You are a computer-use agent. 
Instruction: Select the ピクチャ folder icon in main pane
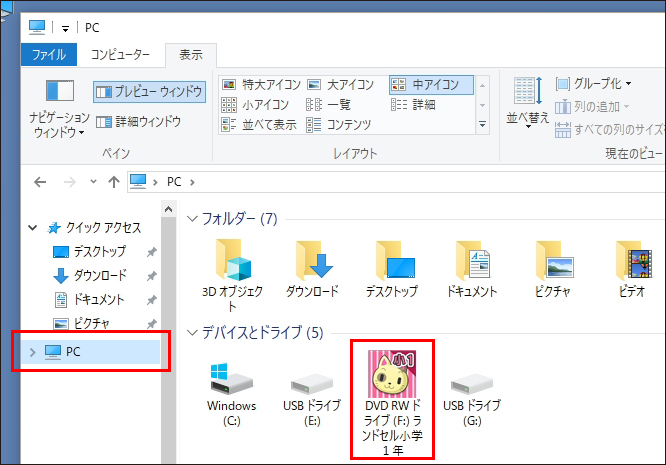coord(552,269)
